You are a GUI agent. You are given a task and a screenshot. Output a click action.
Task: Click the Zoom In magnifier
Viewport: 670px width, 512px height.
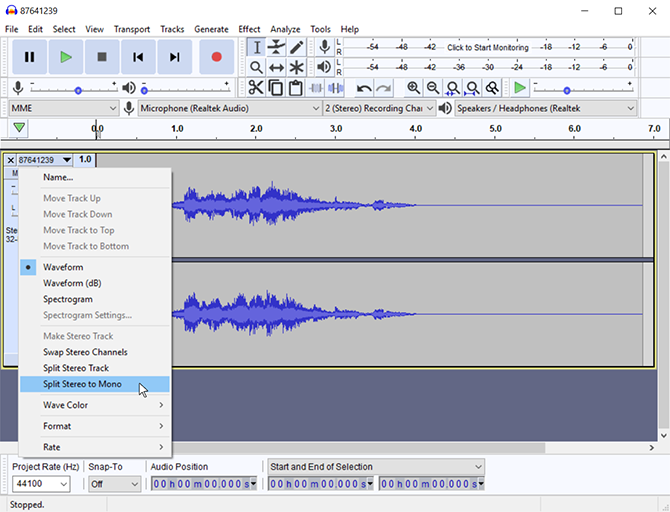click(x=413, y=89)
